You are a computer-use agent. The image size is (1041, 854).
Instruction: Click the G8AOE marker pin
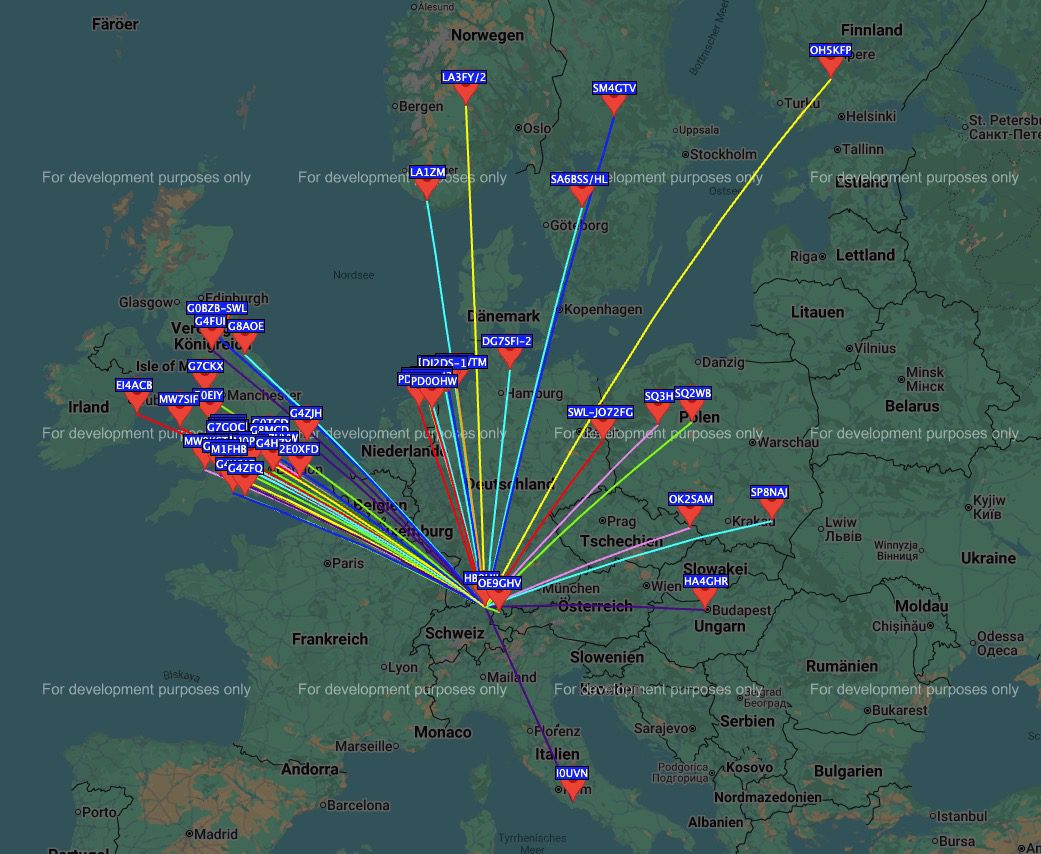pos(244,343)
